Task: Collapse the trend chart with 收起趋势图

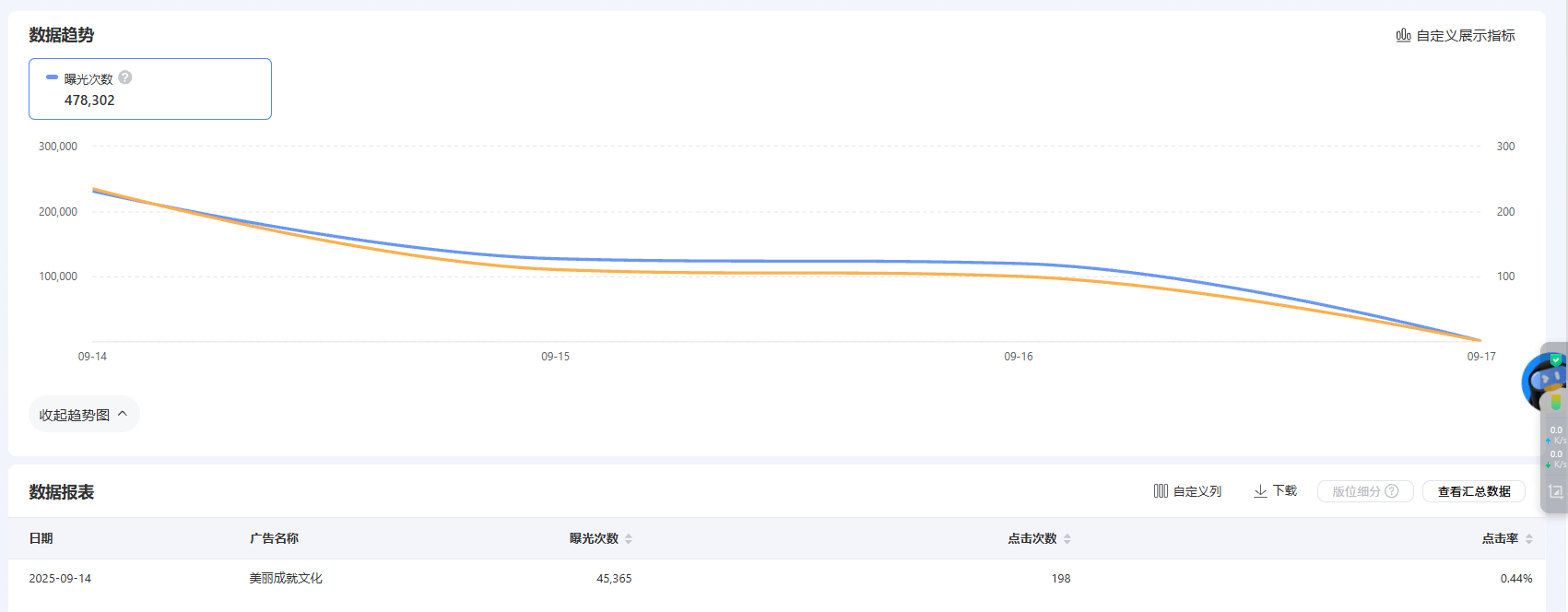Action: tap(84, 415)
